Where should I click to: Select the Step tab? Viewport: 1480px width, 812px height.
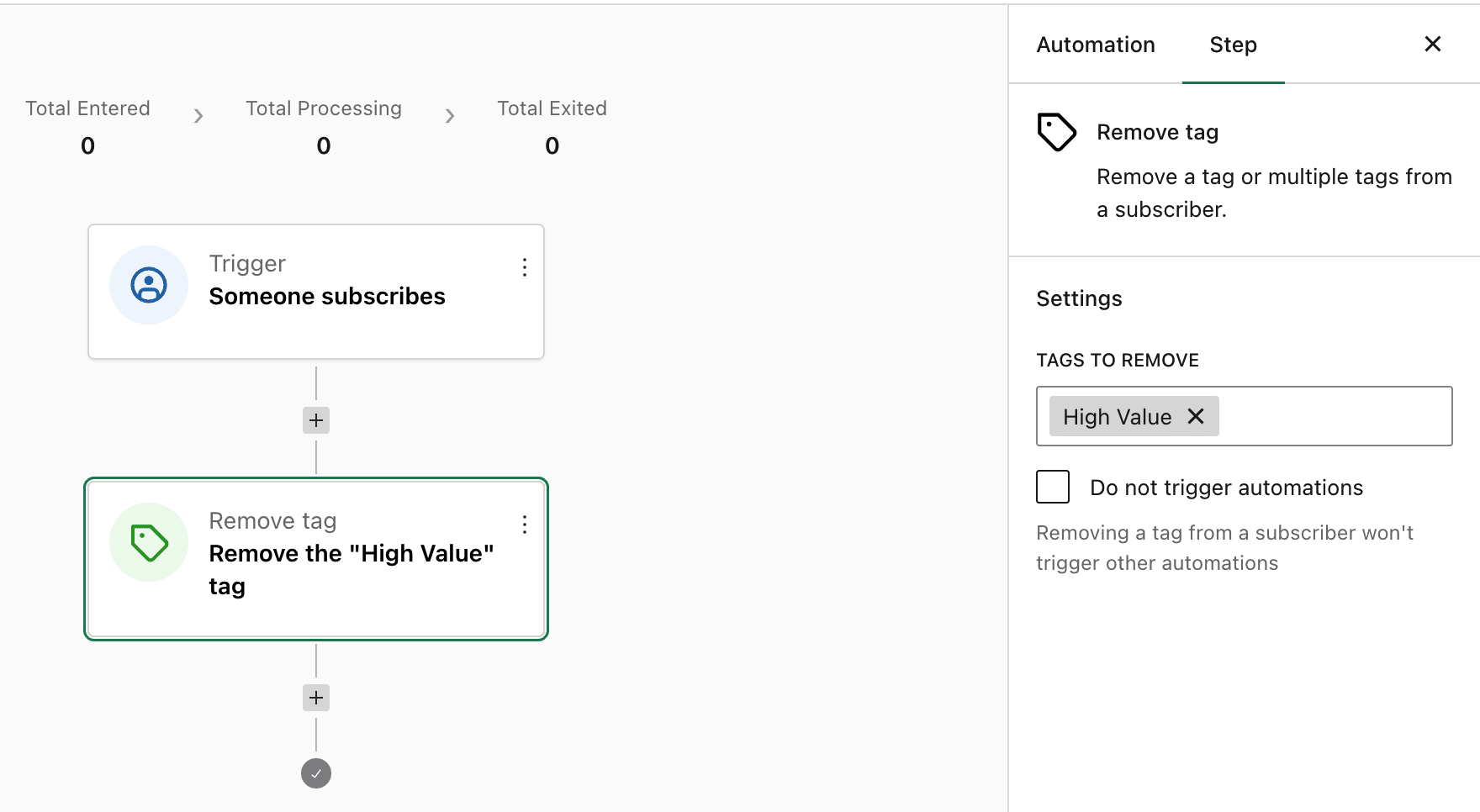click(1233, 45)
